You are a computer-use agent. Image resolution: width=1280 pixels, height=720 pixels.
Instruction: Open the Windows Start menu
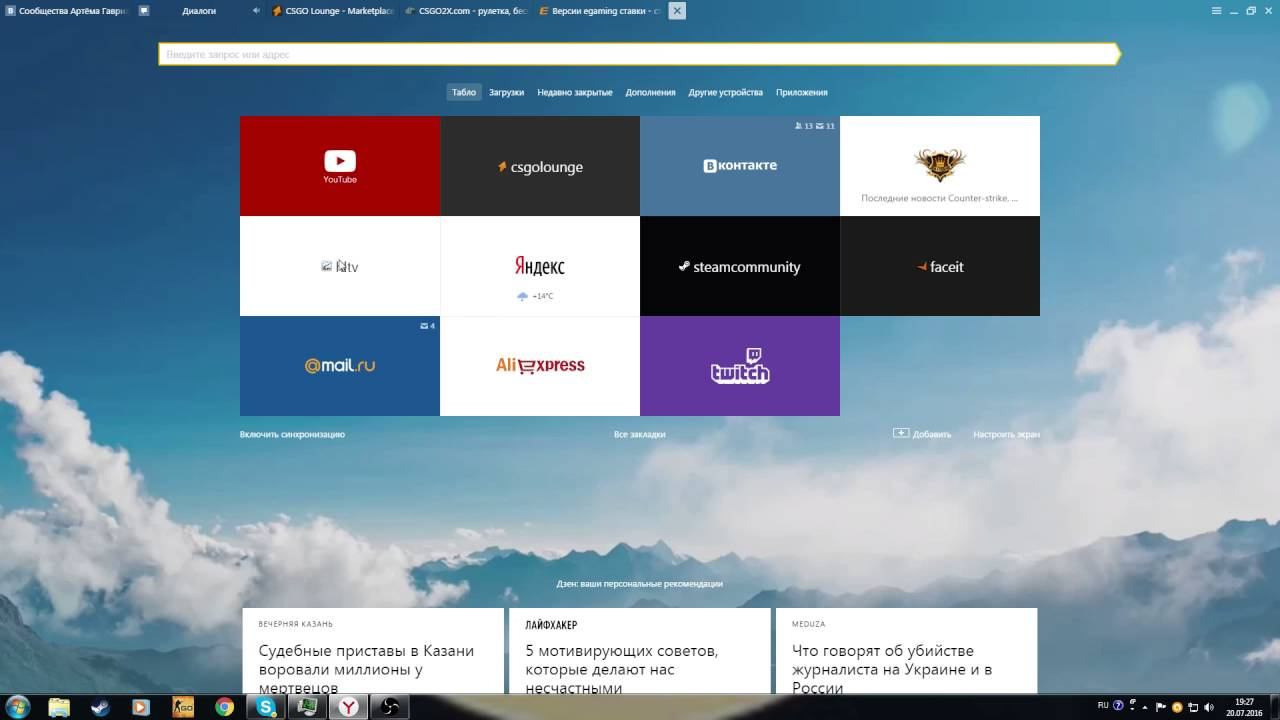click(x=17, y=707)
